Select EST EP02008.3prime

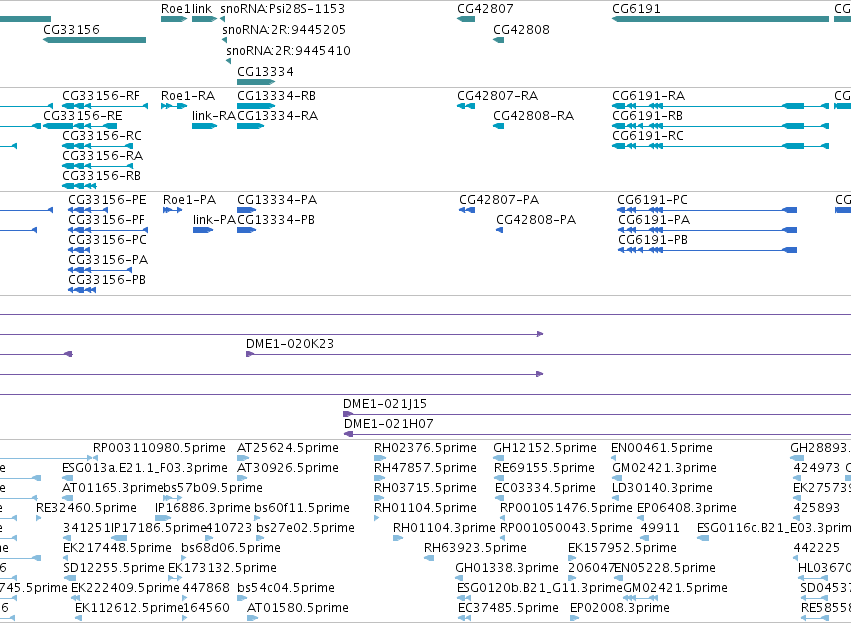click(x=620, y=608)
